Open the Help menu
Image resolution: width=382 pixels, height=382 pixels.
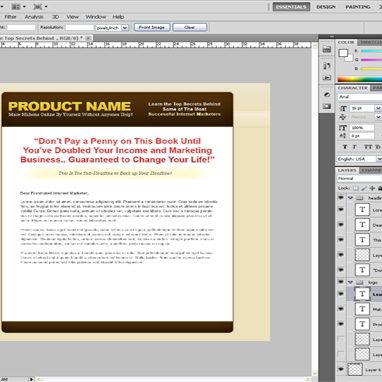click(118, 17)
